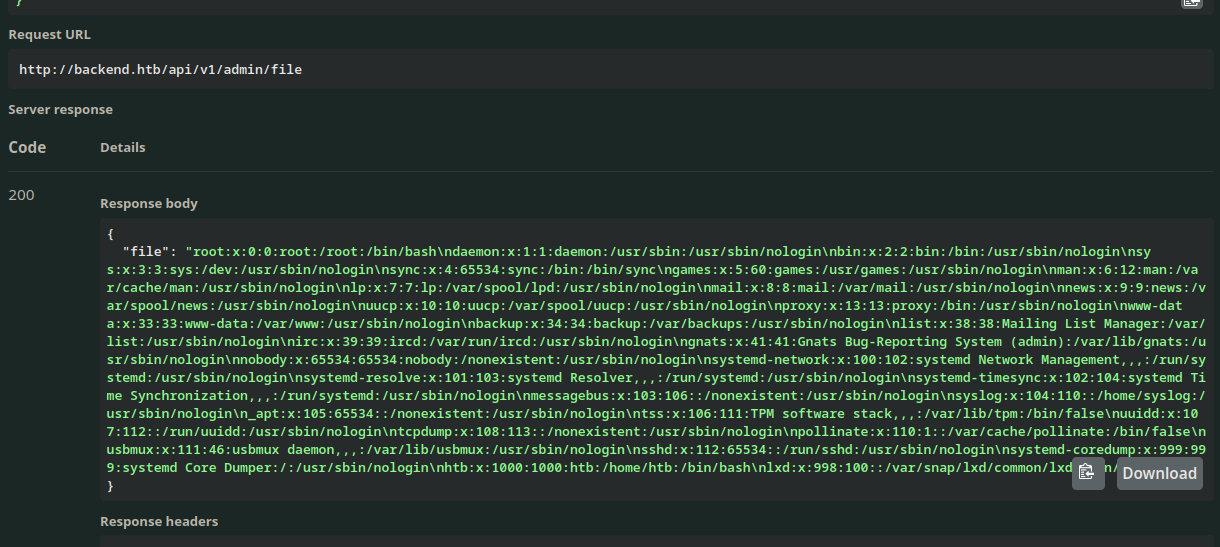The image size is (1220, 547).
Task: Download the response body
Action: (x=1159, y=473)
